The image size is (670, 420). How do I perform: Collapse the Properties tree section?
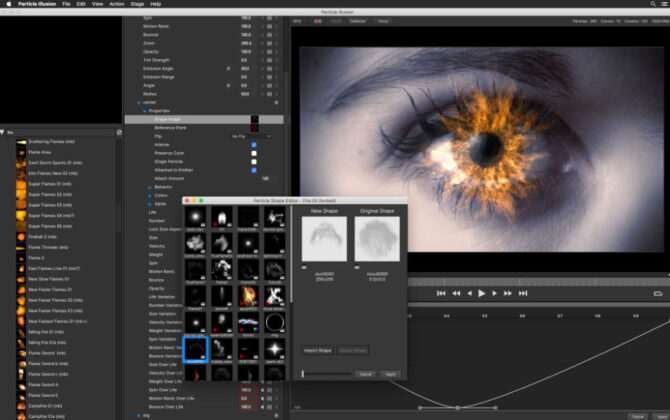pos(142,110)
